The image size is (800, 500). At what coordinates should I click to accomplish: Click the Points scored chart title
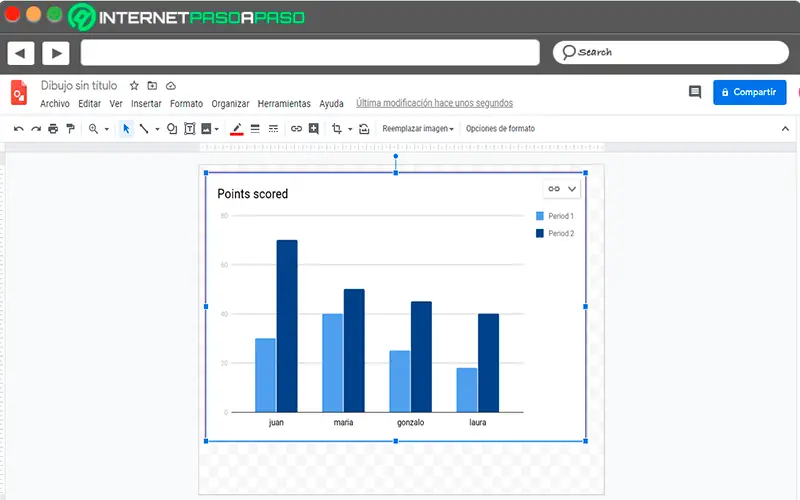point(253,194)
